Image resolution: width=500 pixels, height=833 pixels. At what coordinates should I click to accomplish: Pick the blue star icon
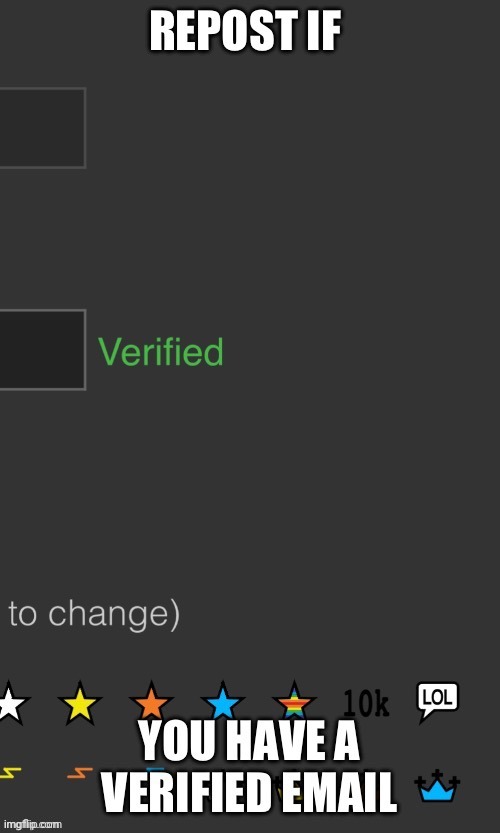coord(223,703)
